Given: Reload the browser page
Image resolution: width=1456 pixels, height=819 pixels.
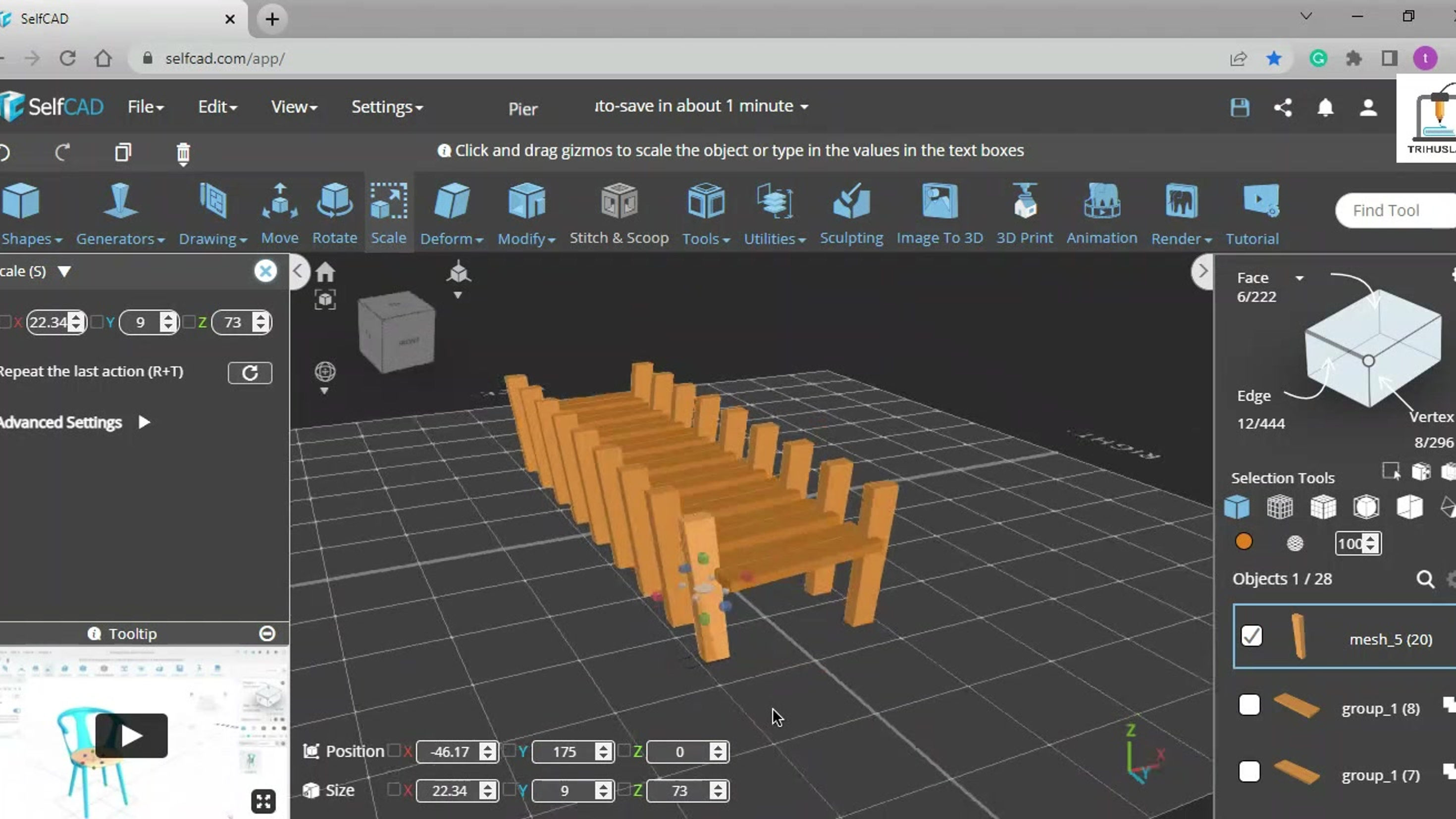Looking at the screenshot, I should pos(68,58).
